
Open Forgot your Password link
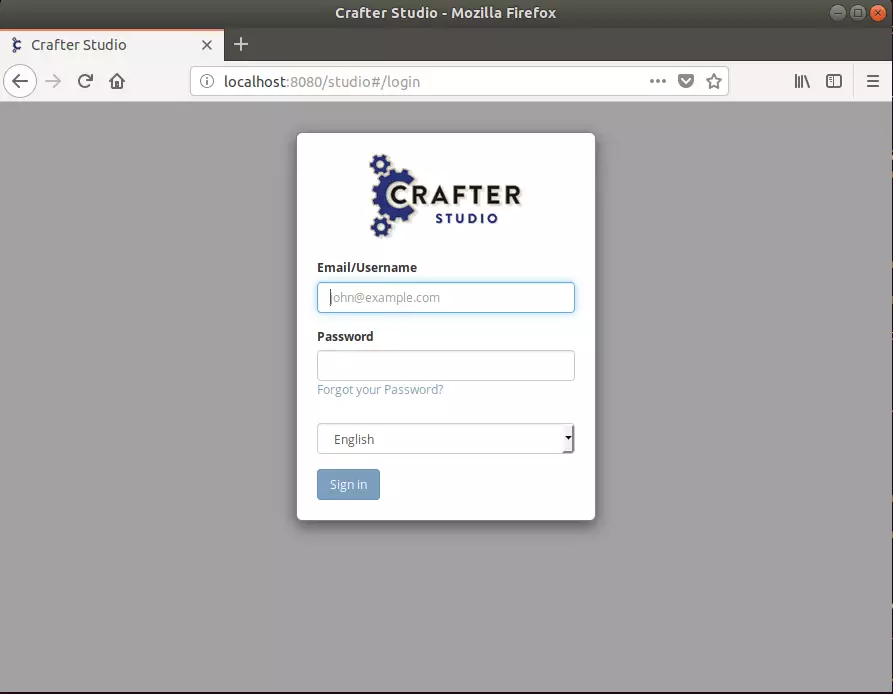380,389
